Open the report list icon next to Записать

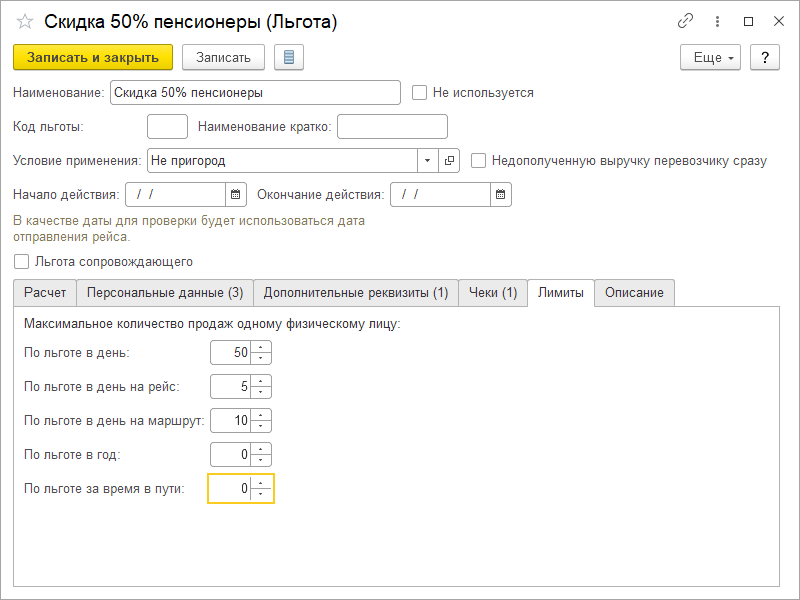pos(289,57)
